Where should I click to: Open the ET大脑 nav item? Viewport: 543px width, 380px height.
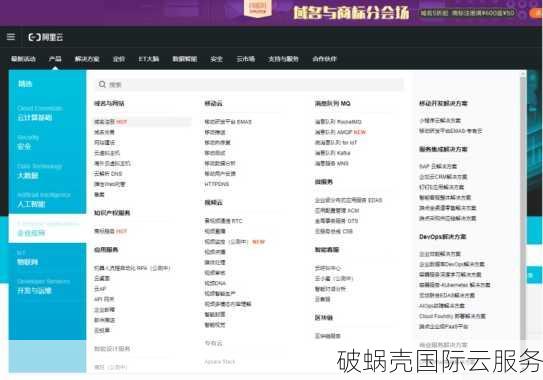(149, 59)
